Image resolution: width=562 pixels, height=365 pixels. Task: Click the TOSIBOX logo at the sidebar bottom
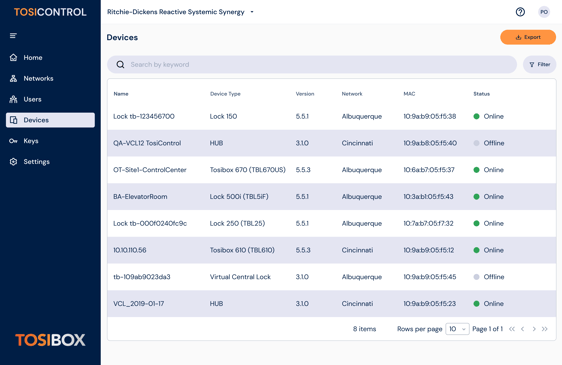50,340
